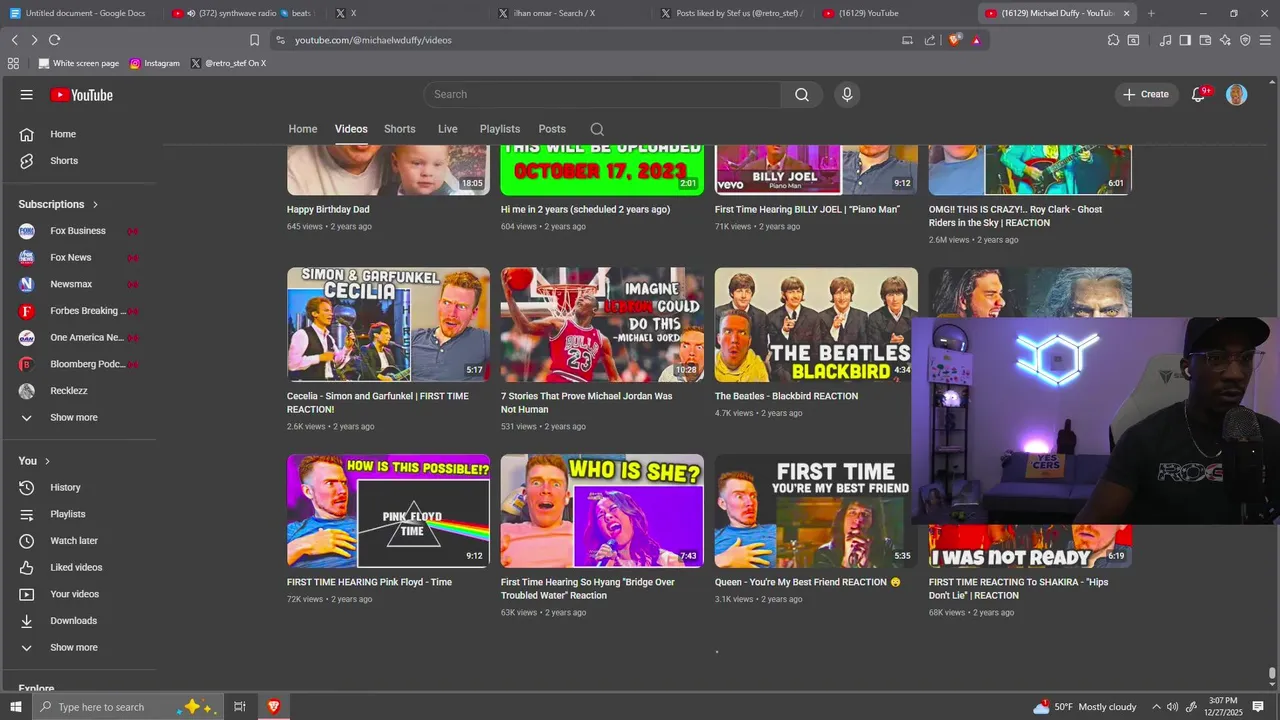
Task: Open Beatles Blackbird thumbnail
Action: click(816, 324)
